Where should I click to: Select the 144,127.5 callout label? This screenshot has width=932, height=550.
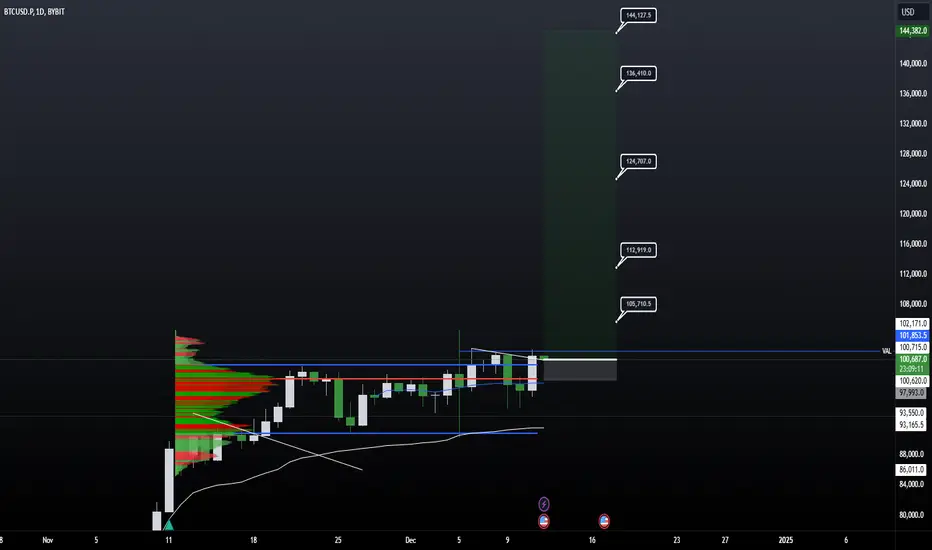pyautogui.click(x=638, y=15)
